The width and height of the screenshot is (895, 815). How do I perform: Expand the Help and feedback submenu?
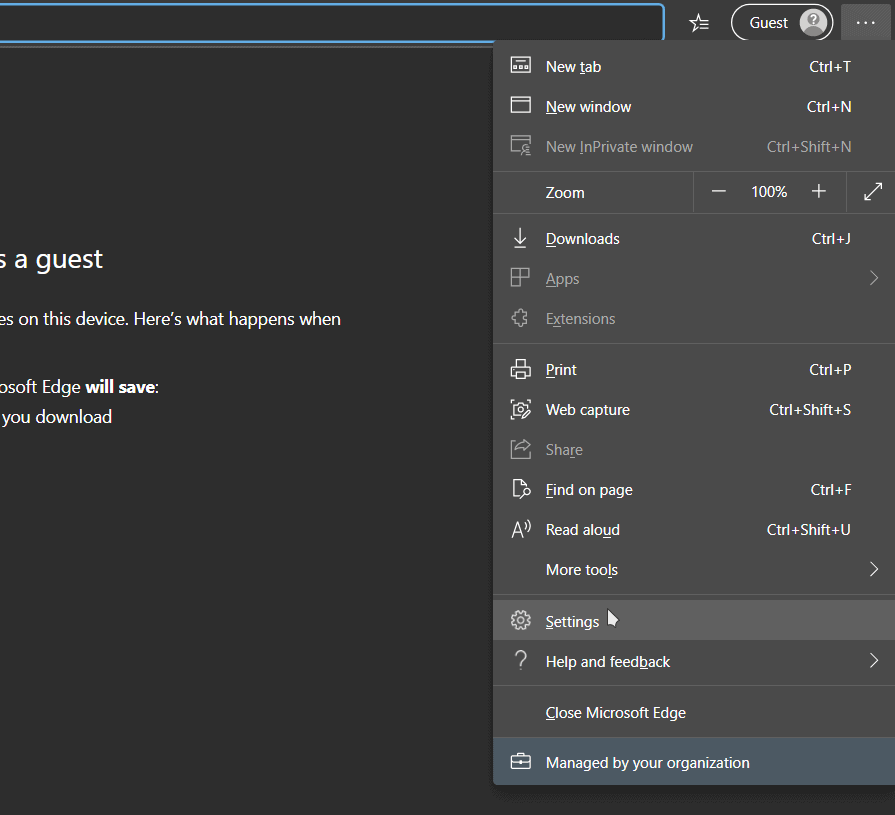pyautogui.click(x=872, y=661)
